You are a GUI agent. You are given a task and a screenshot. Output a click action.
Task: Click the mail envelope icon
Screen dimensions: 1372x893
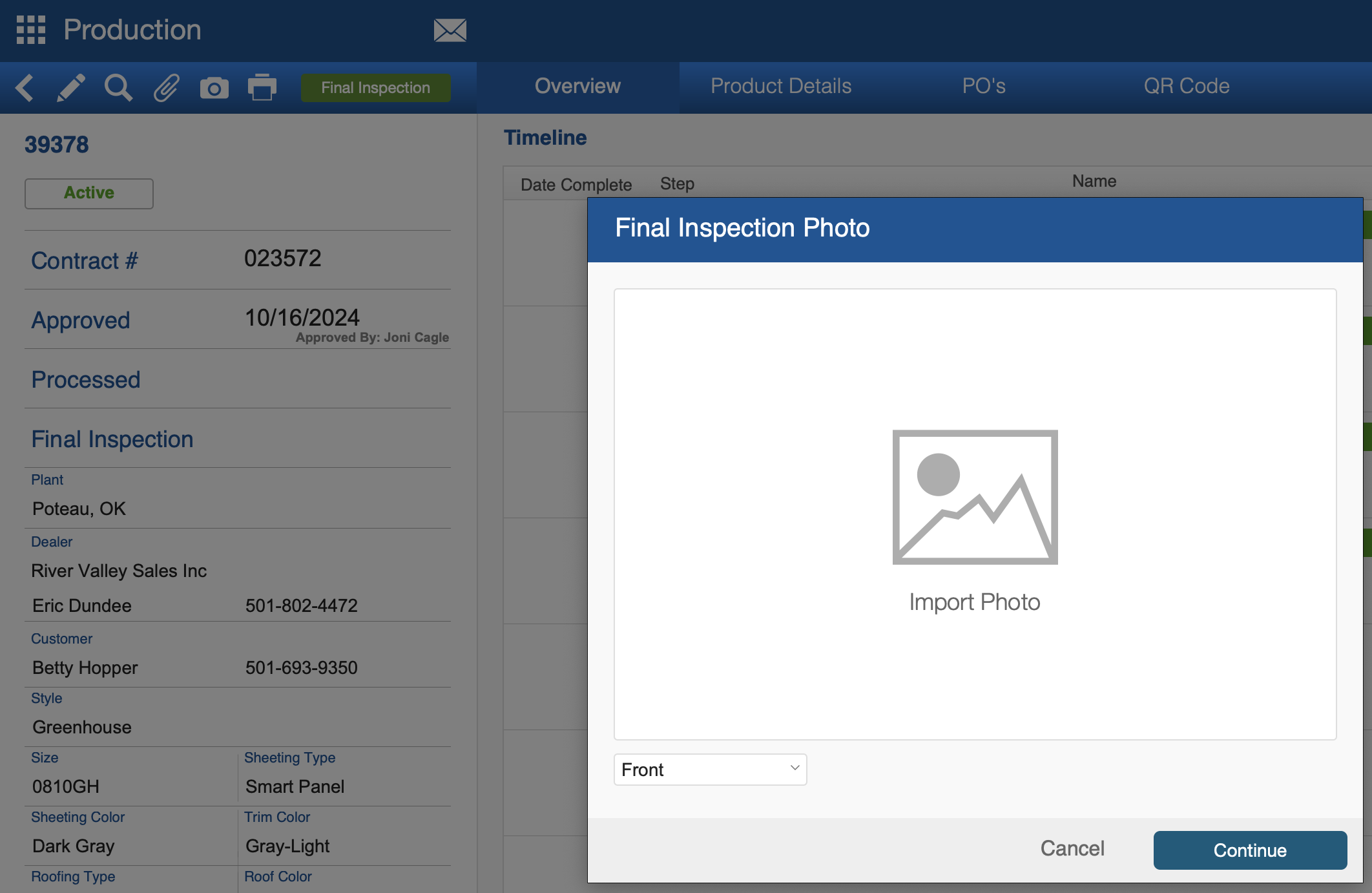pos(450,30)
